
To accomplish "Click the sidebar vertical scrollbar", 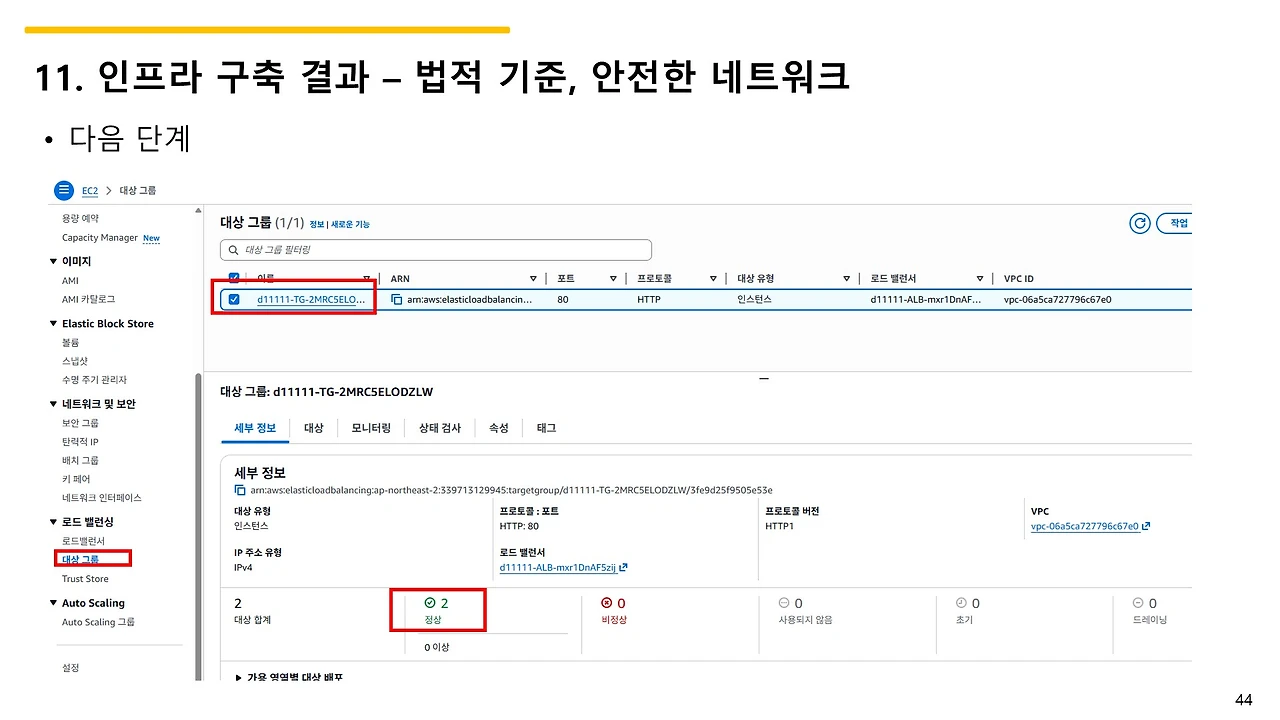I will pos(198,526).
